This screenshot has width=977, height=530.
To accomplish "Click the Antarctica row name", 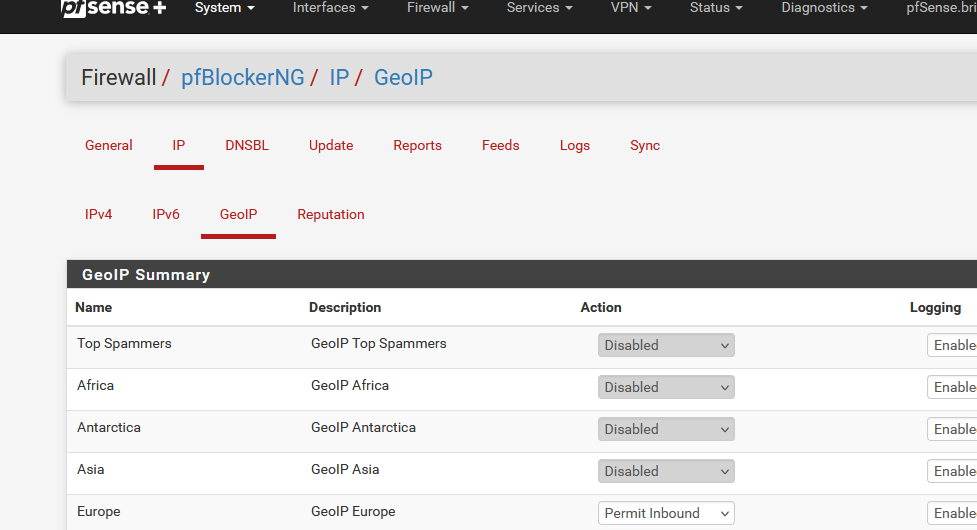I will (108, 427).
